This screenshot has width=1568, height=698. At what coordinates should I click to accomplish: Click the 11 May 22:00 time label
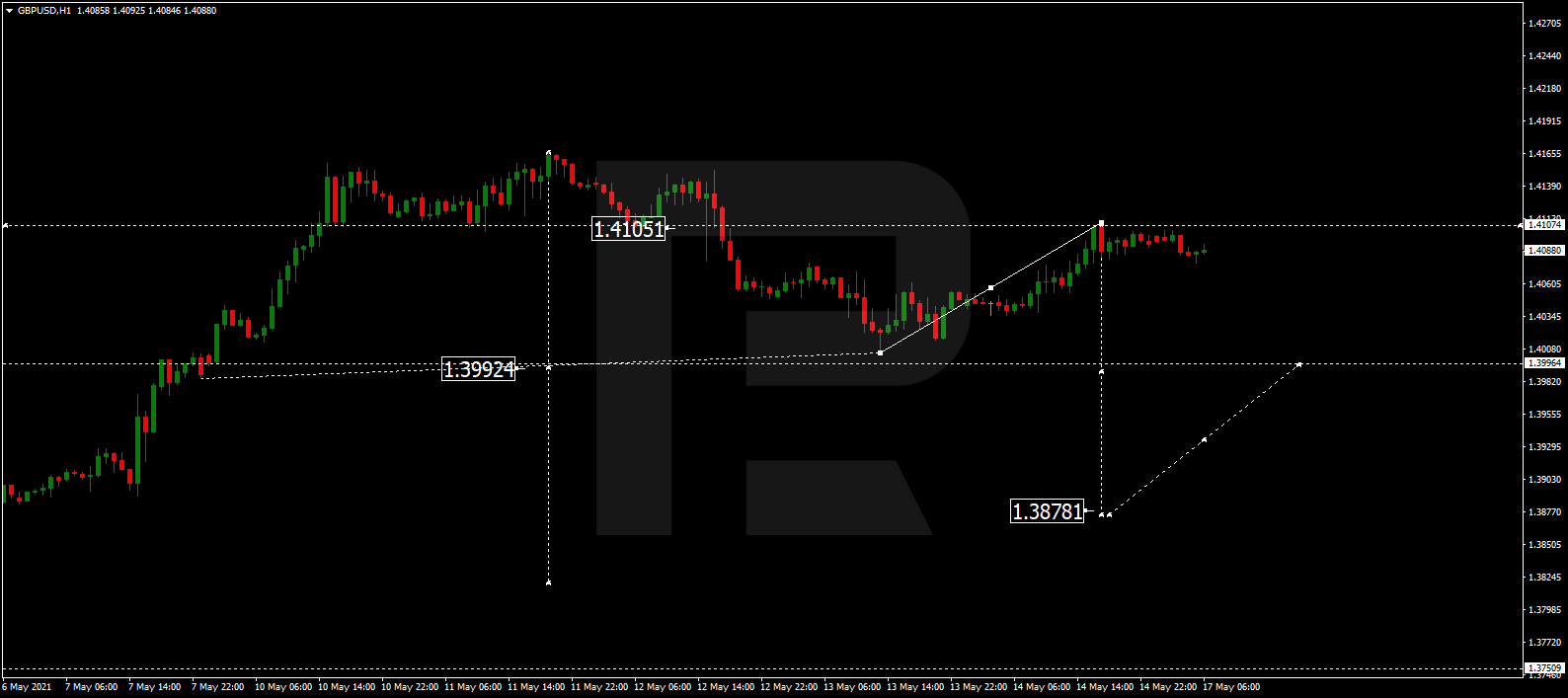coord(599,687)
